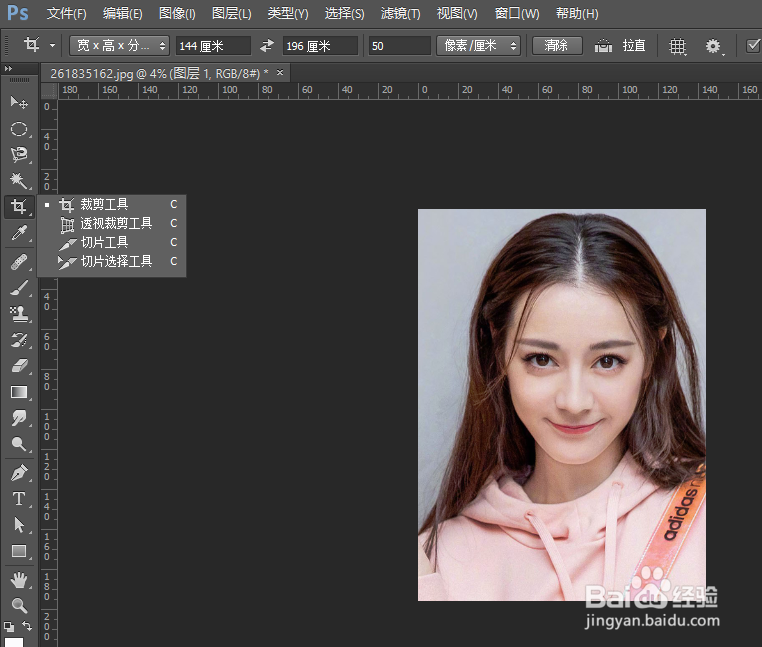Click the 清除 button
Screen dimensions: 762x647
pyautogui.click(x=557, y=46)
